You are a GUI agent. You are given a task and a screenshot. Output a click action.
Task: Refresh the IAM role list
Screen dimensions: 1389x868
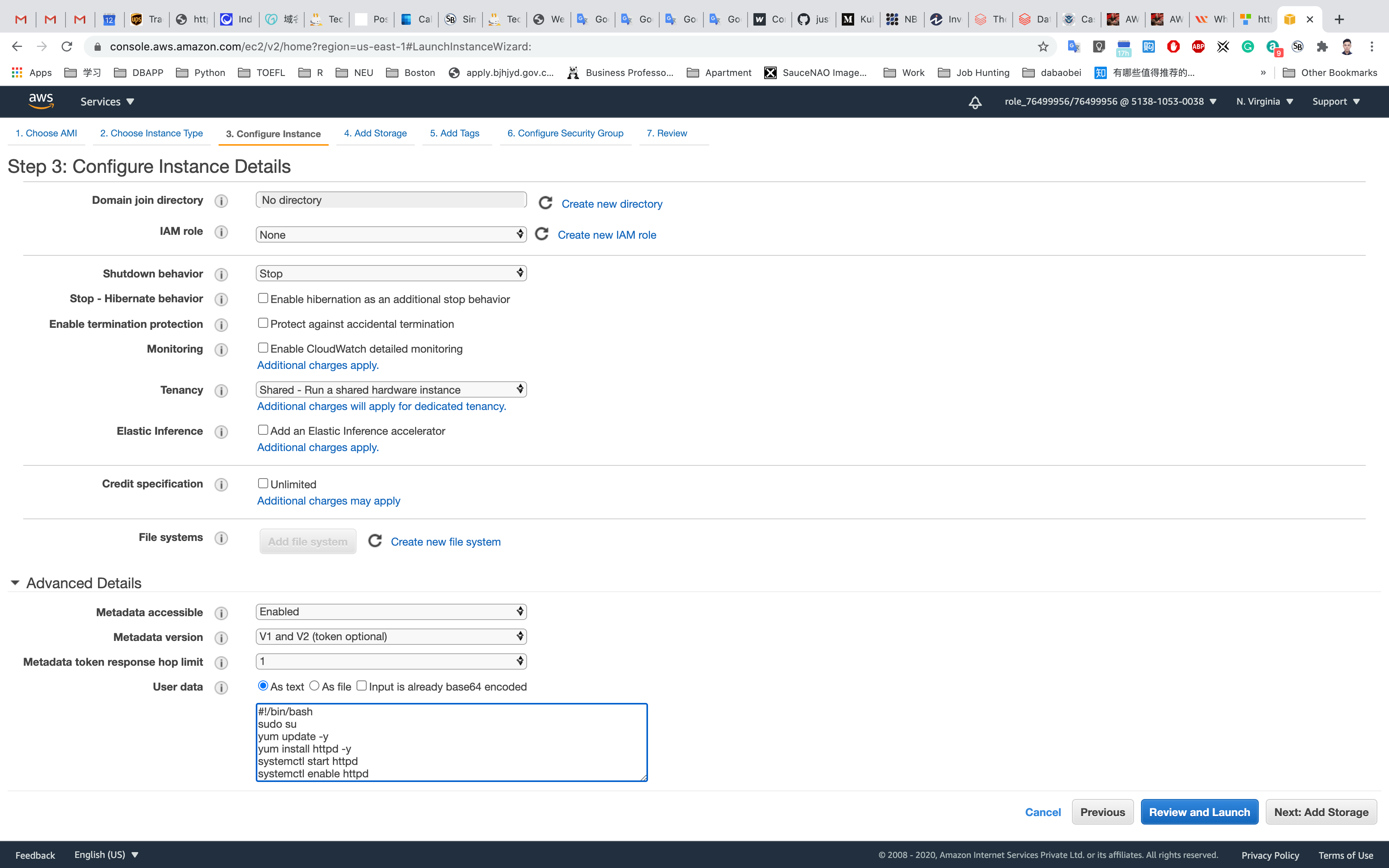click(x=541, y=234)
